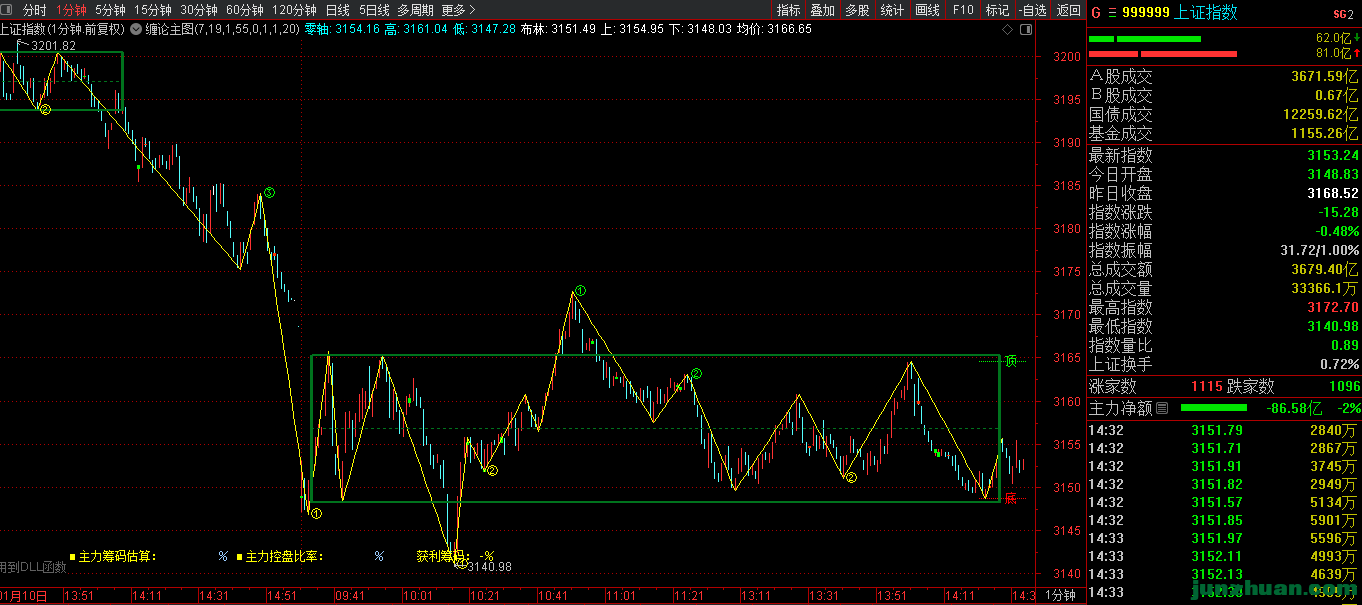Select the 15分钟 period tab
Image resolution: width=1362 pixels, height=605 pixels.
pos(153,10)
